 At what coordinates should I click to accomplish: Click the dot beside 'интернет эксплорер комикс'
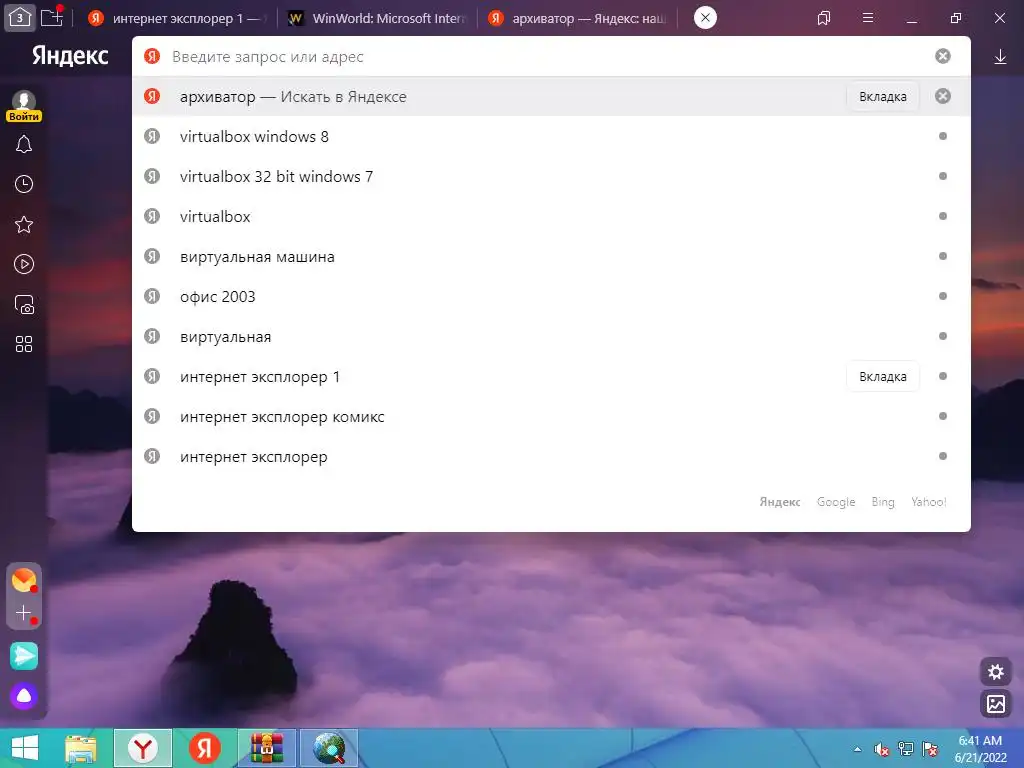(942, 417)
